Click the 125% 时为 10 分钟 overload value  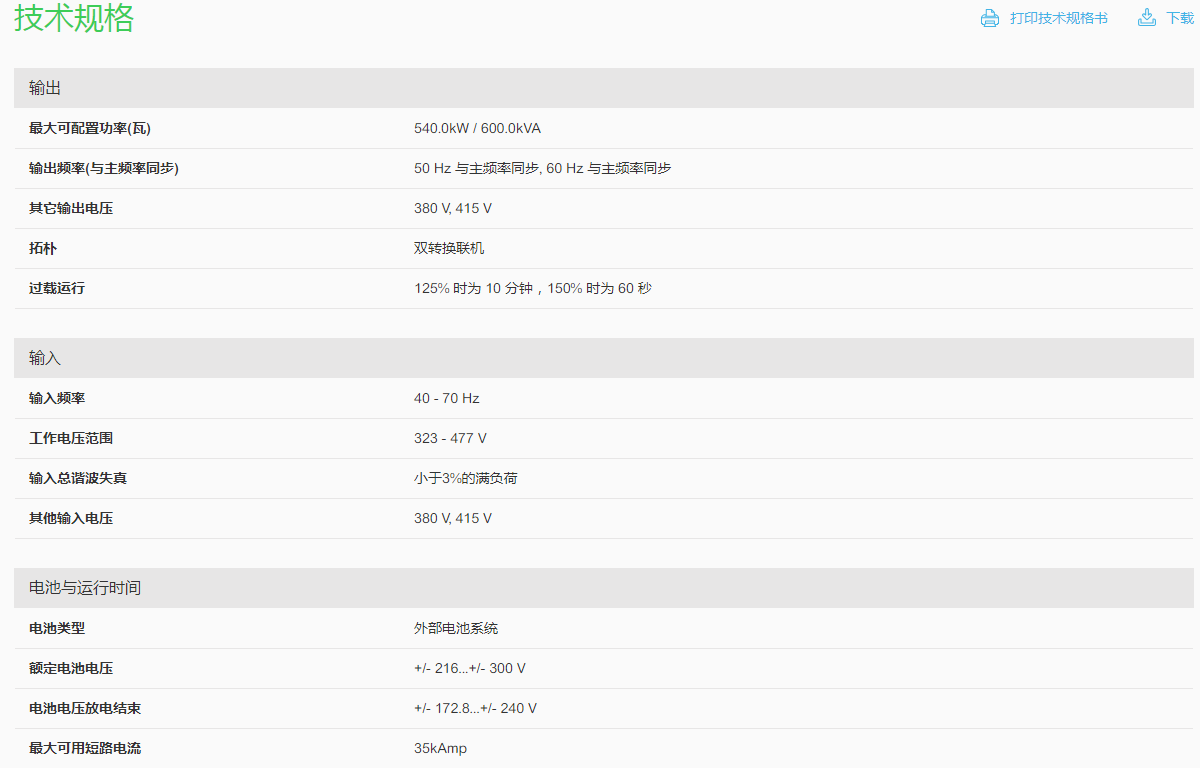tap(532, 288)
